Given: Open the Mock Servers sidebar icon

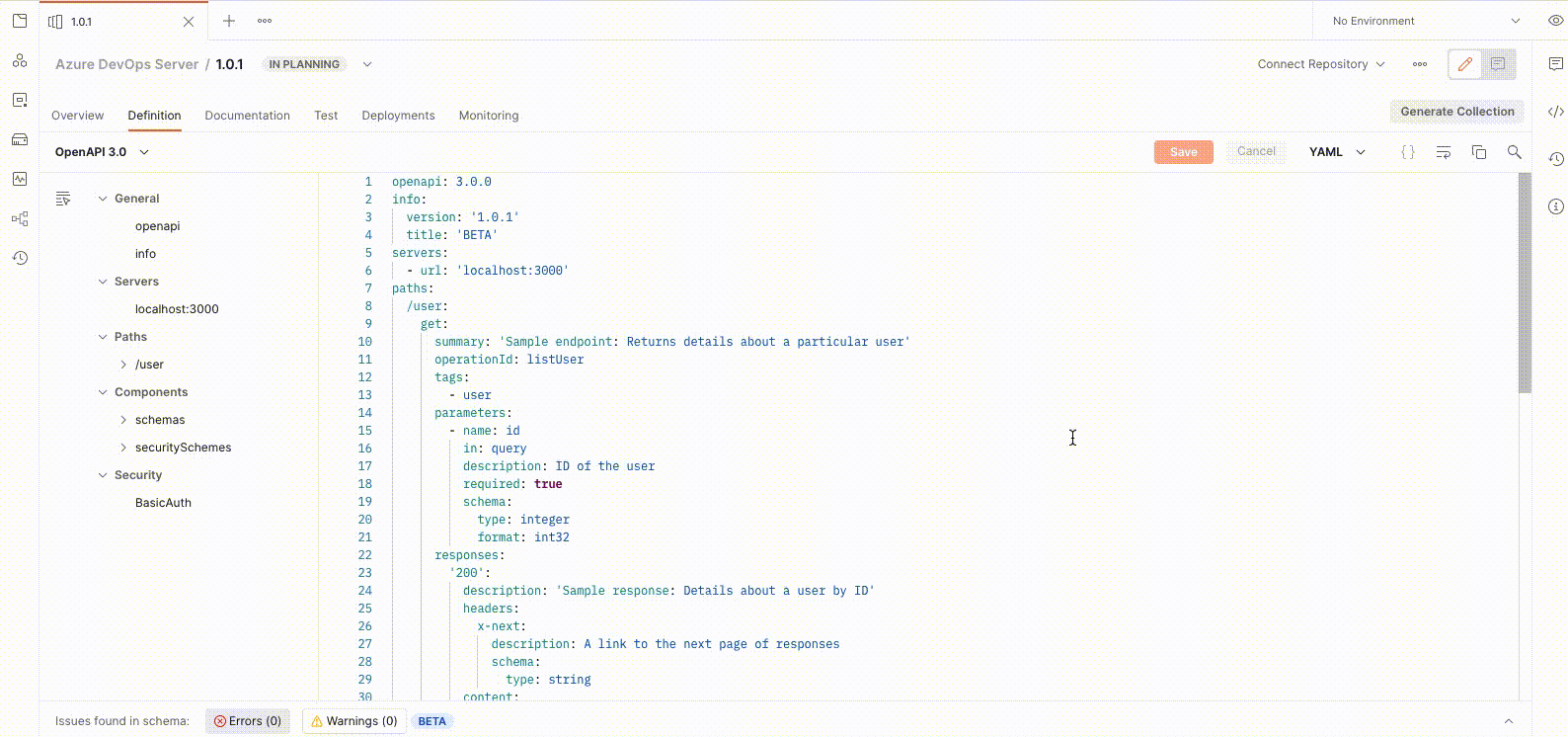Looking at the screenshot, I should (x=20, y=139).
